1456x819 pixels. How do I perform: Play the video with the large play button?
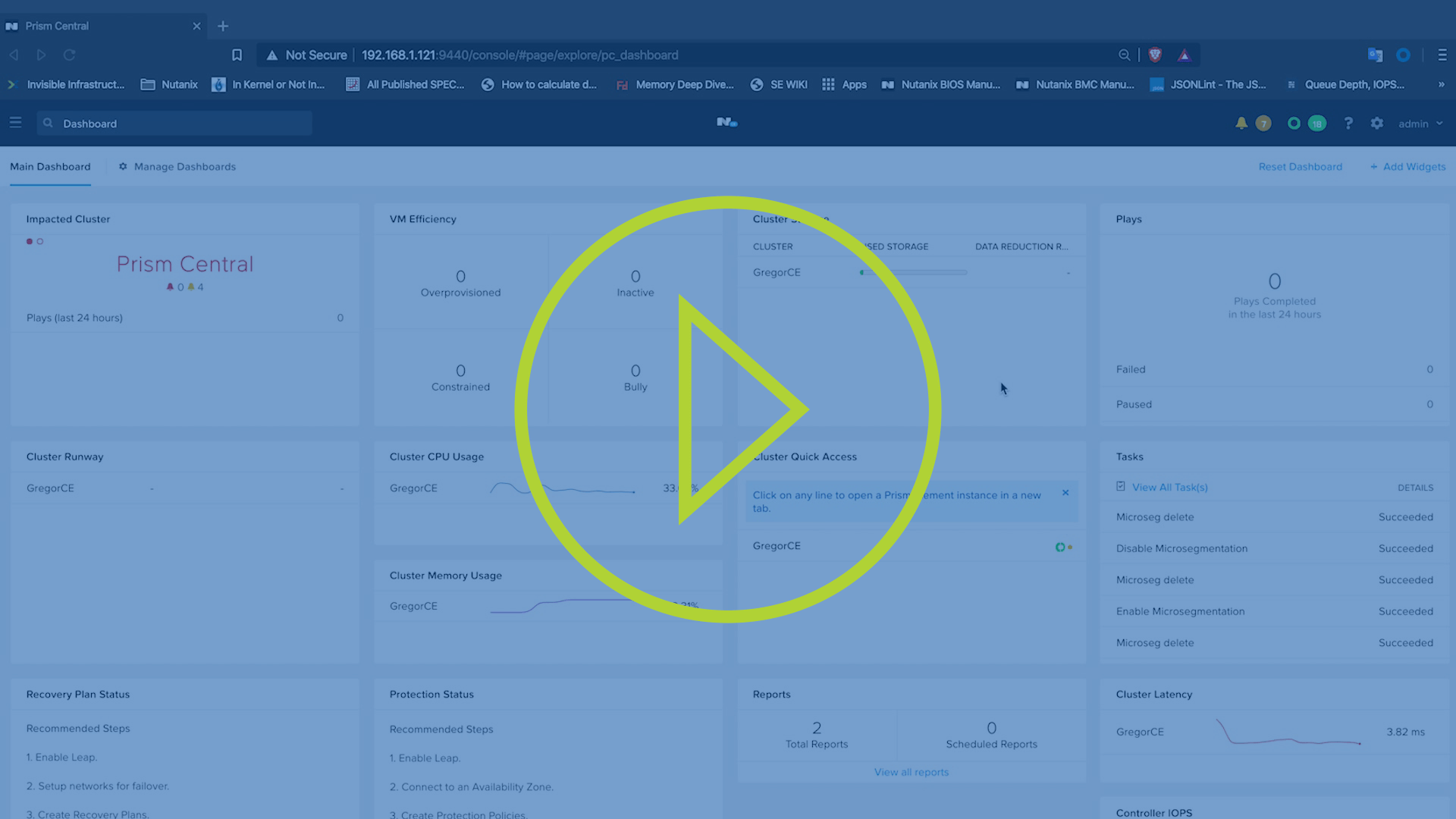(728, 409)
